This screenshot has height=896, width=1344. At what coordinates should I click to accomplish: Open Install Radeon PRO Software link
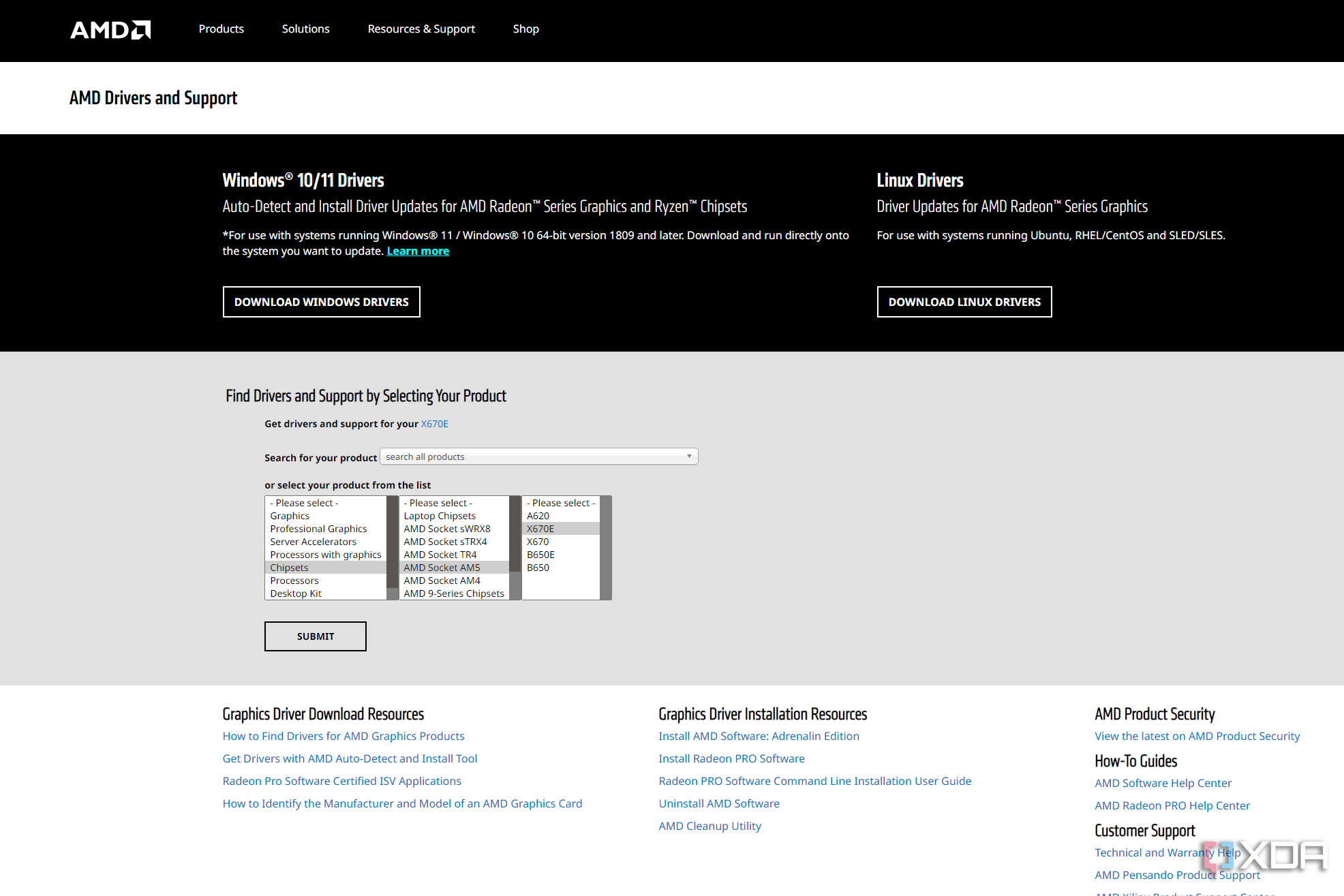731,758
